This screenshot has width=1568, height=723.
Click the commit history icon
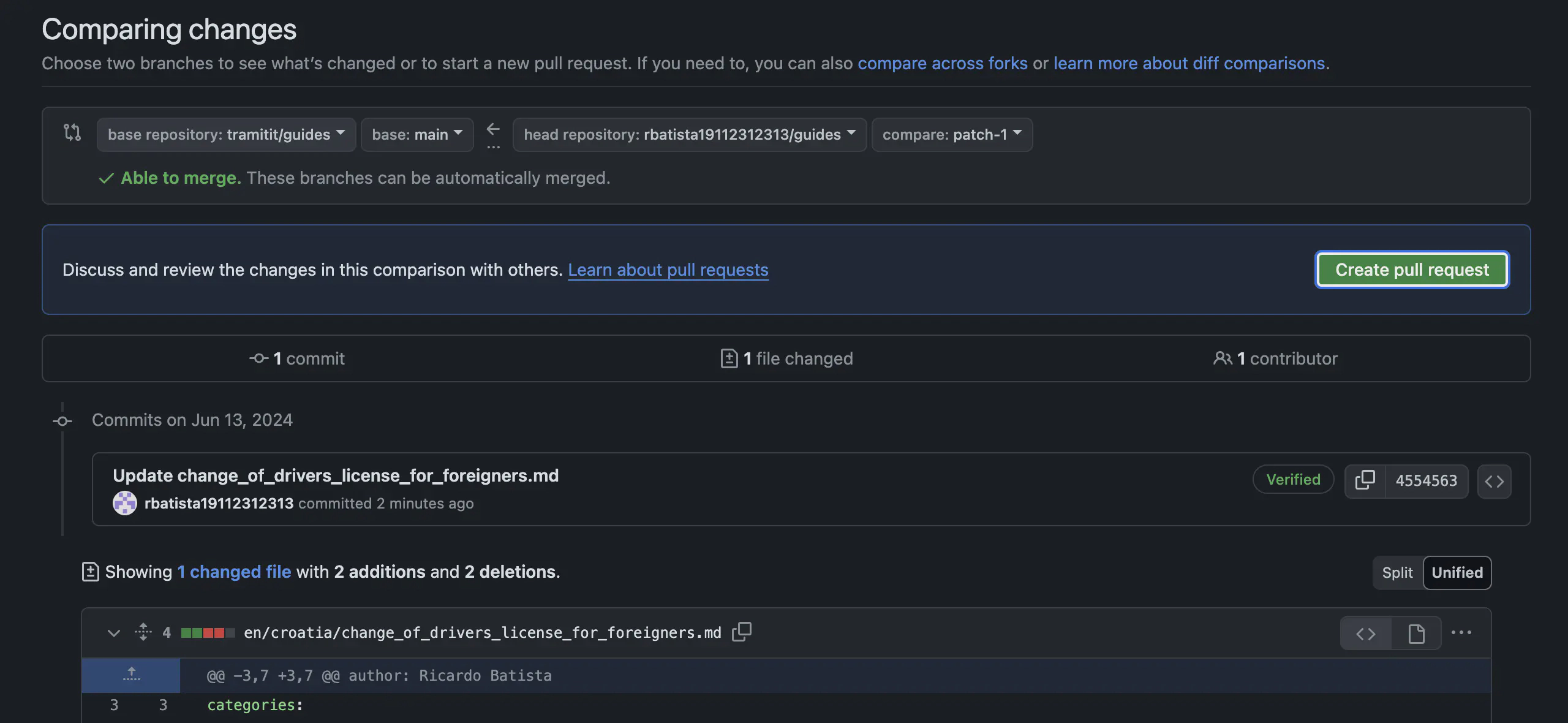click(256, 358)
